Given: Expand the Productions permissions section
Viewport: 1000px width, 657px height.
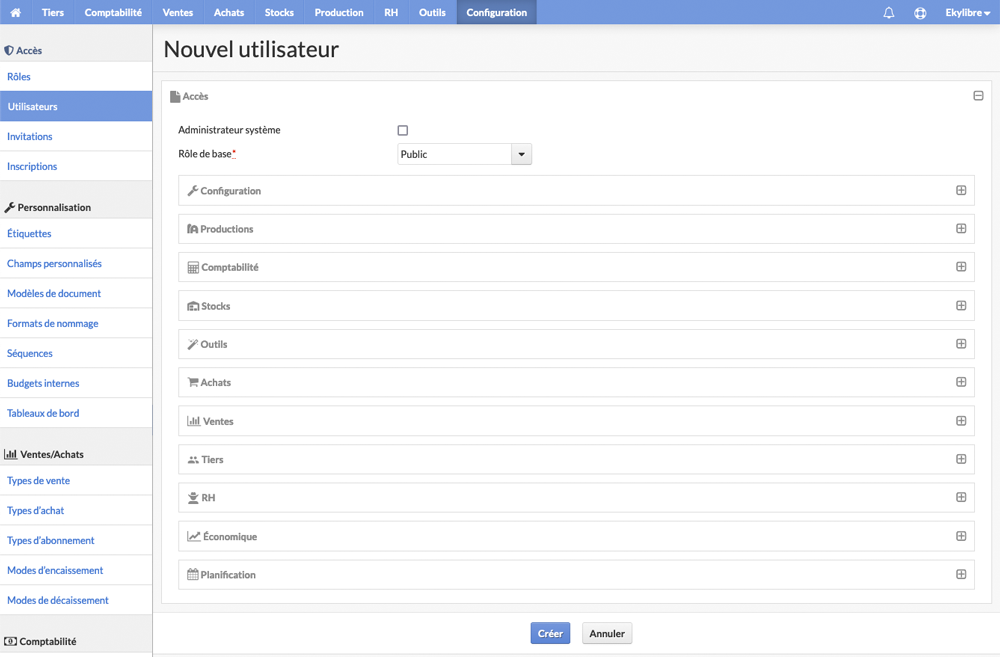Looking at the screenshot, I should point(961,228).
